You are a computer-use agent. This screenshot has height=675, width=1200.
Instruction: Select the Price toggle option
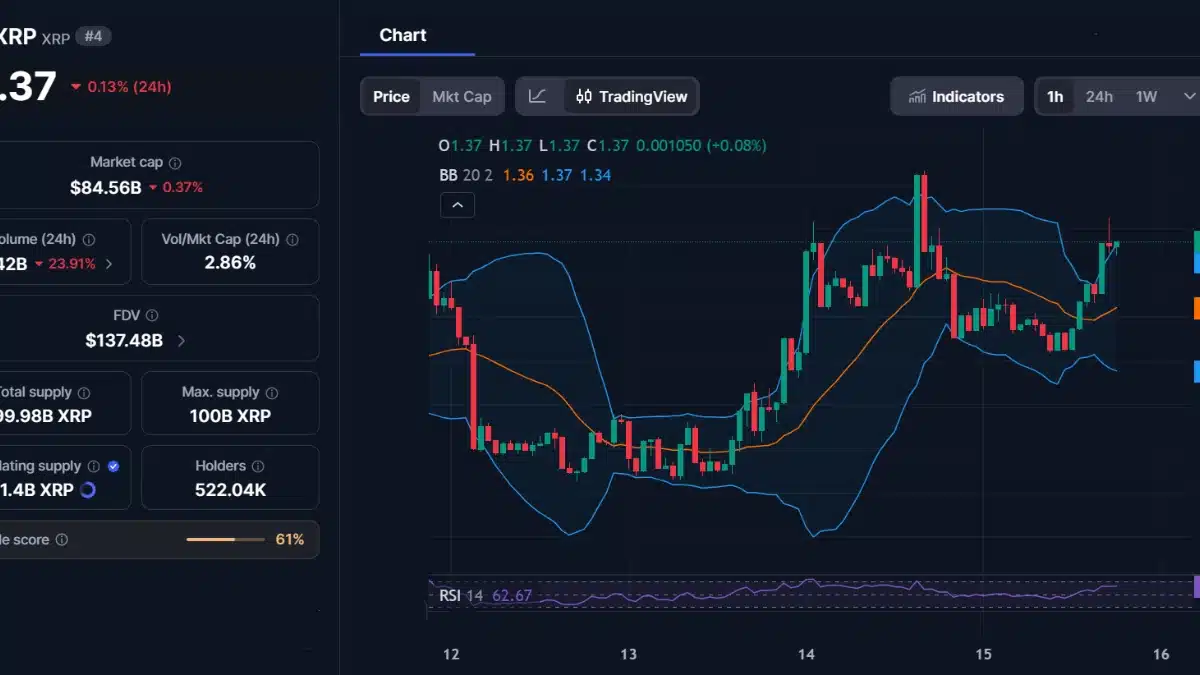[390, 96]
